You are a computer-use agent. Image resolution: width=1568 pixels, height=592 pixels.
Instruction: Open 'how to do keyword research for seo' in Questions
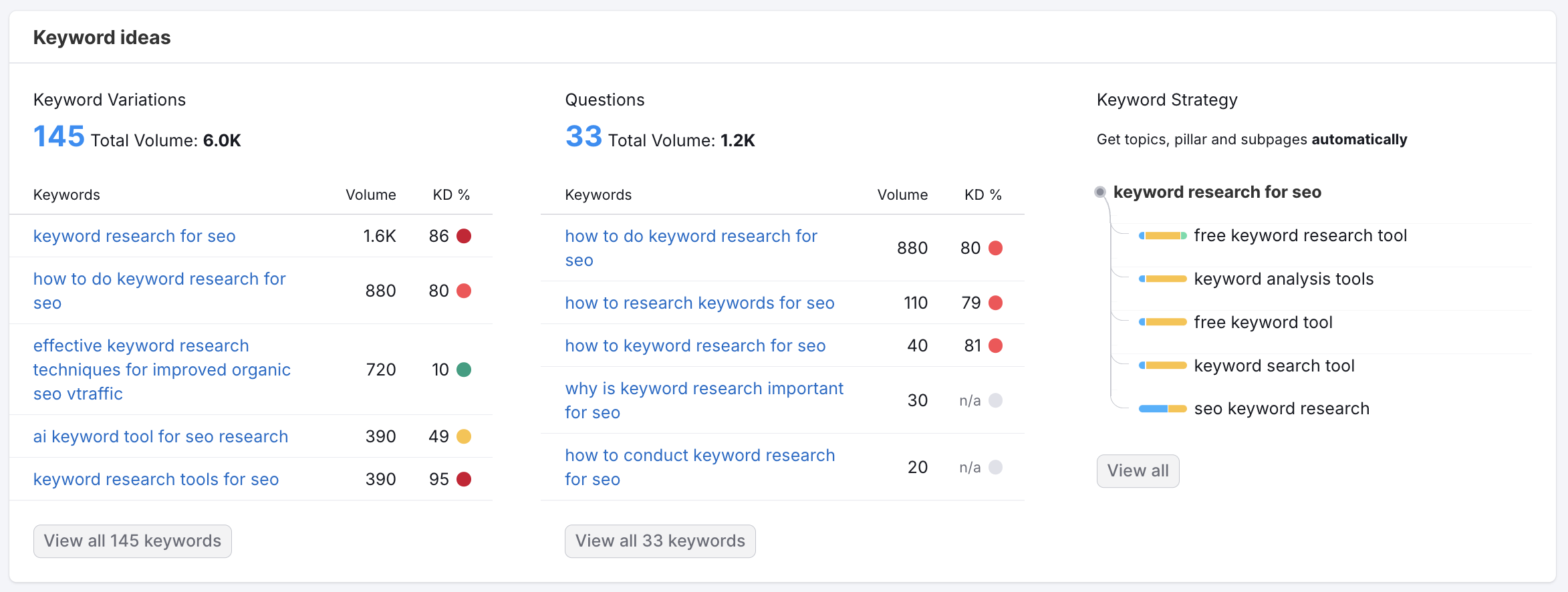coord(691,248)
